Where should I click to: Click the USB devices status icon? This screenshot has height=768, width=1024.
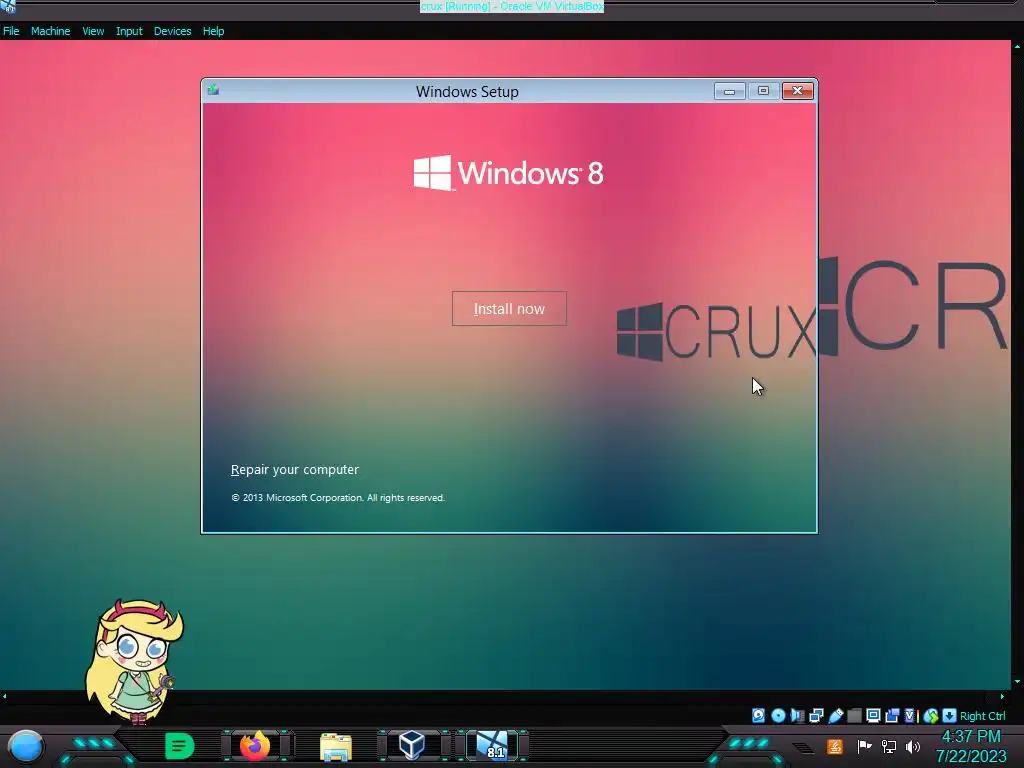836,716
